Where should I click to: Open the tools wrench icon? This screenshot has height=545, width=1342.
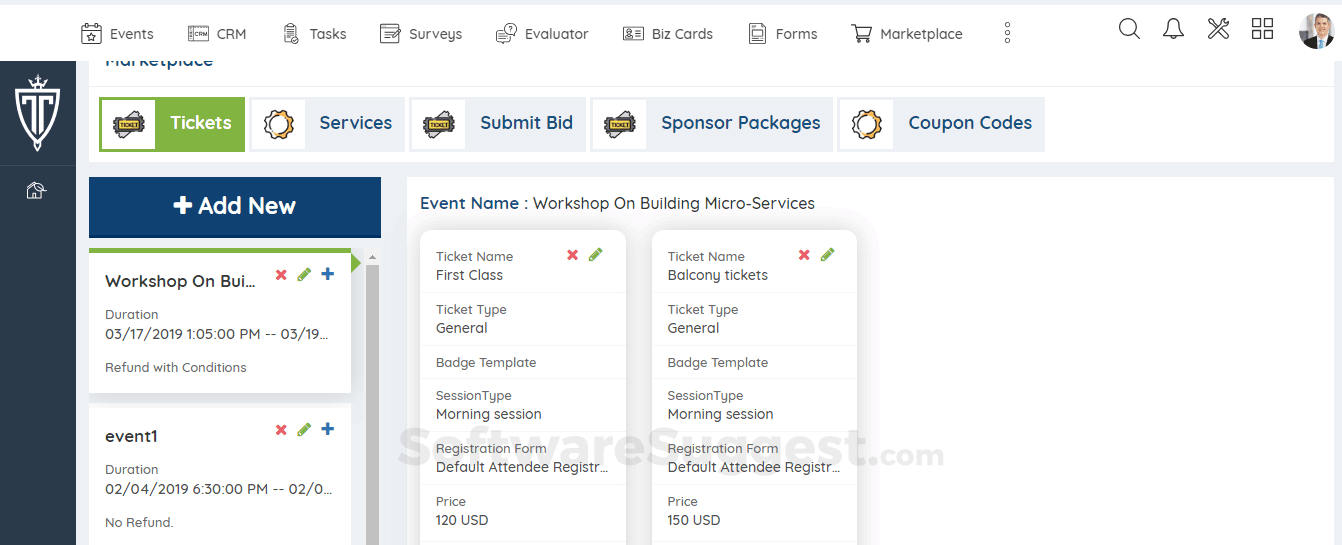click(x=1218, y=29)
